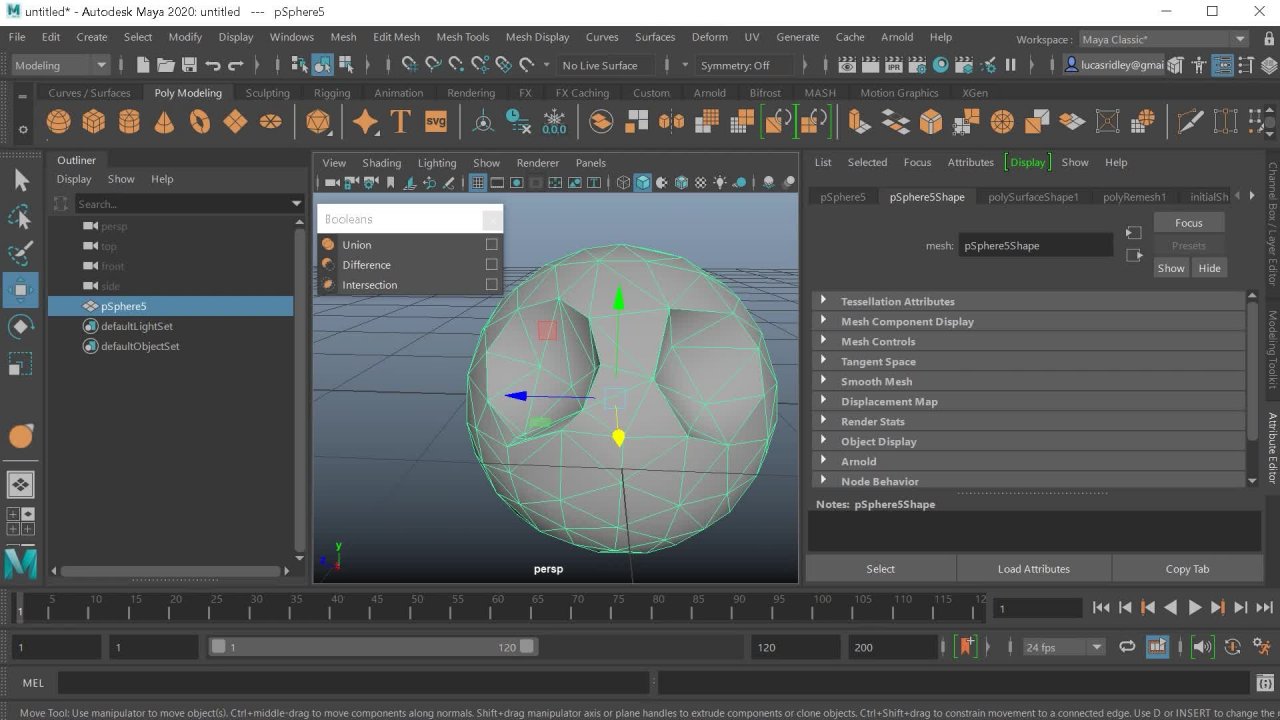
Task: Open the Modeling menu set dropdown
Action: [60, 65]
